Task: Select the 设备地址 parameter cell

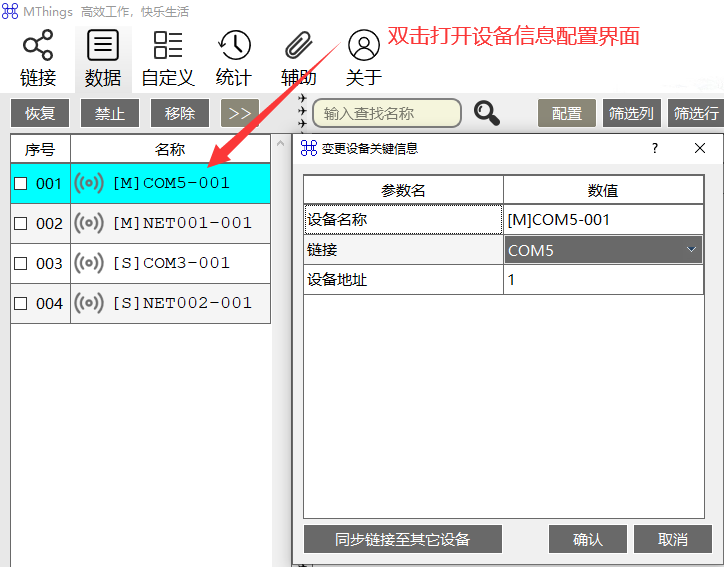Action: point(403,280)
